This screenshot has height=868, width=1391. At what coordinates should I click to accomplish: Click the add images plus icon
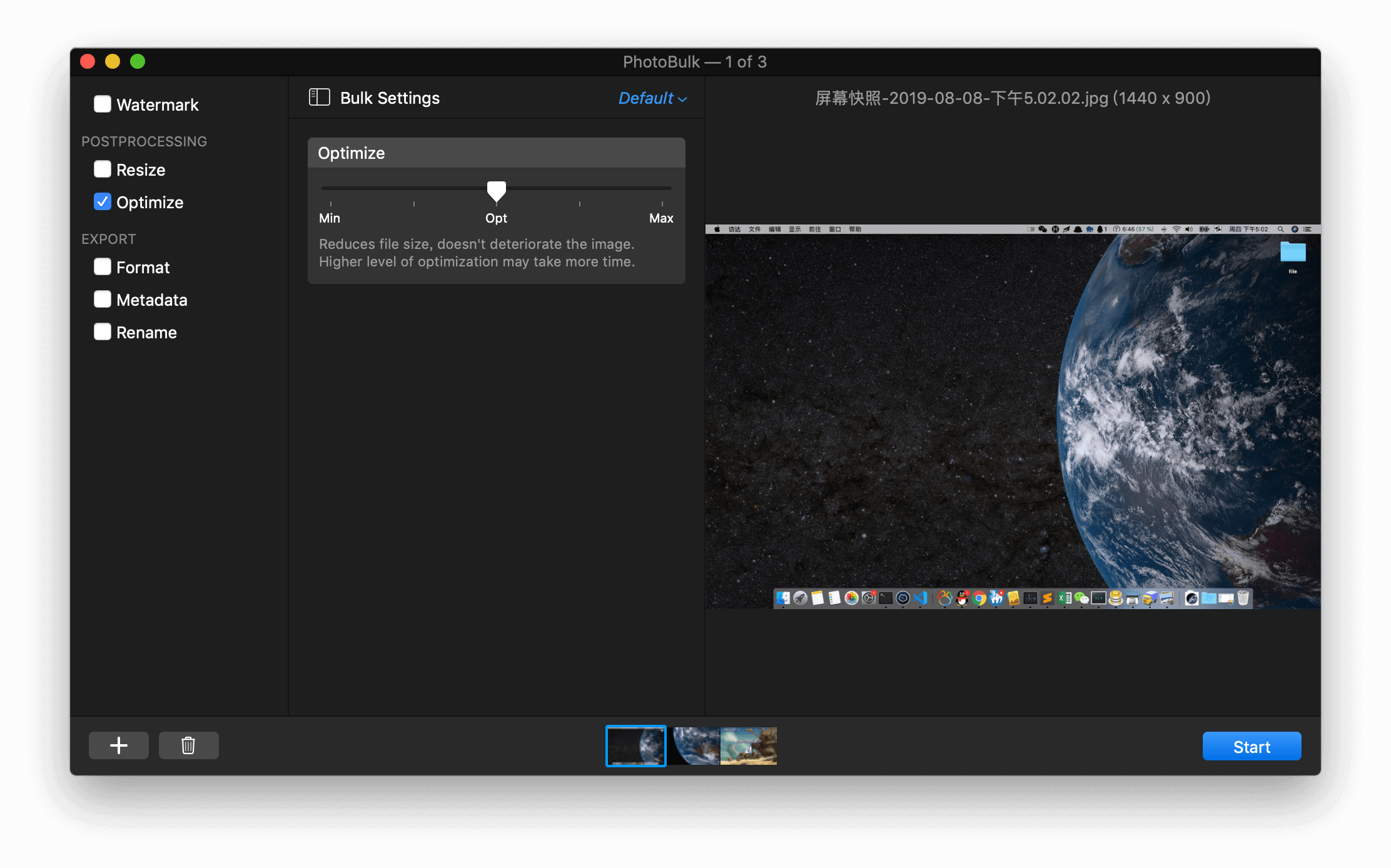[x=119, y=745]
